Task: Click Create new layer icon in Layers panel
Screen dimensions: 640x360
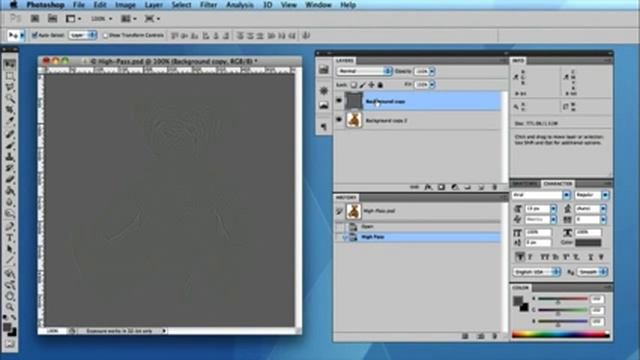Action: coord(481,187)
